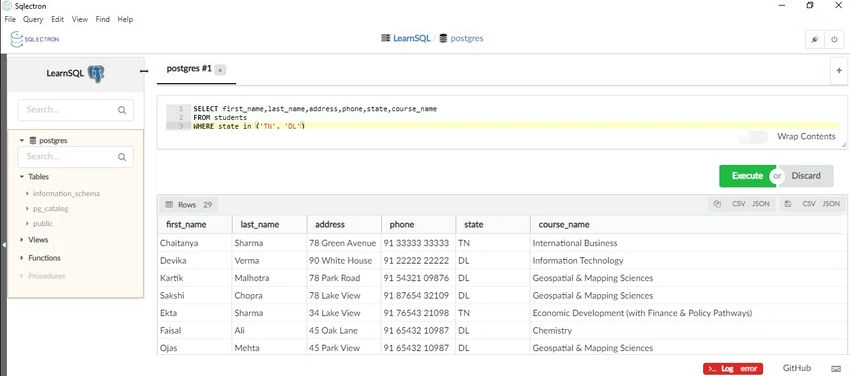
Task: Expand the pg_catalog schema
Action: (x=28, y=209)
